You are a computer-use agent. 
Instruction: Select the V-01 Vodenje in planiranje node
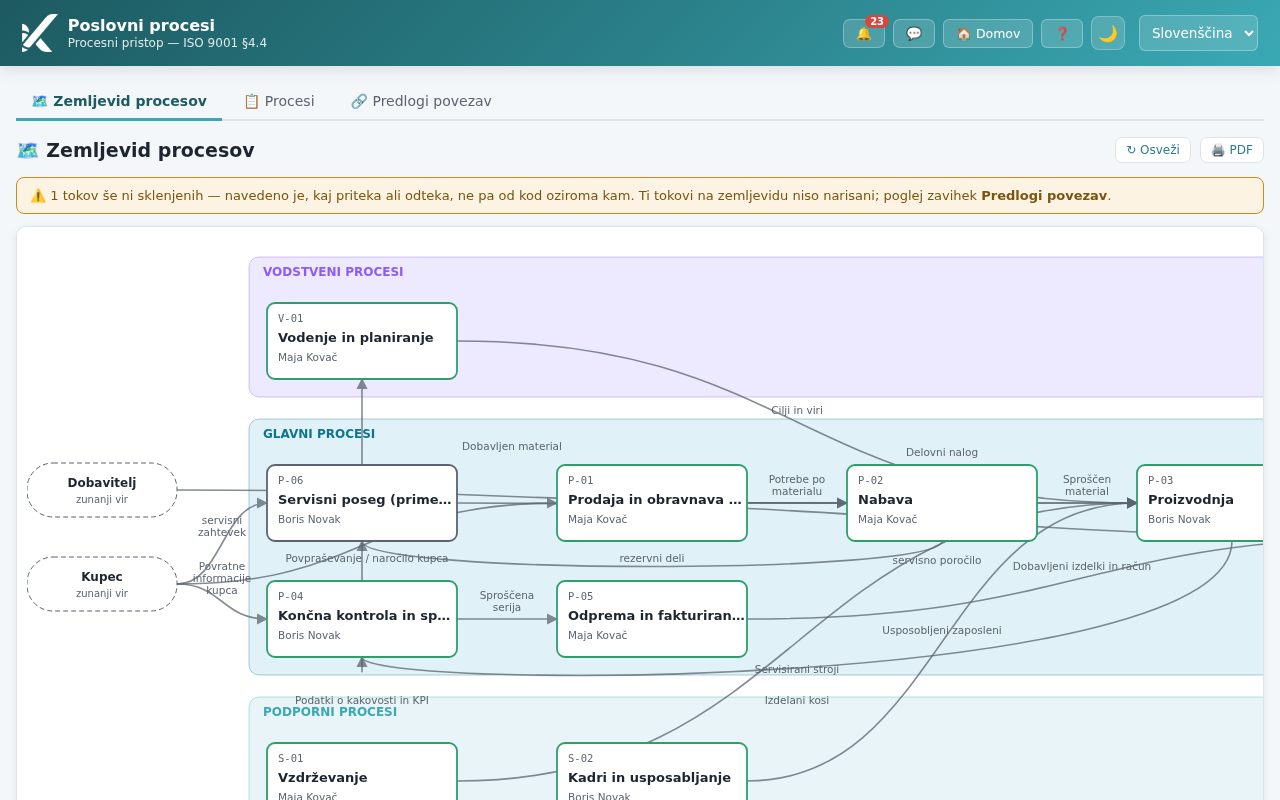point(362,341)
